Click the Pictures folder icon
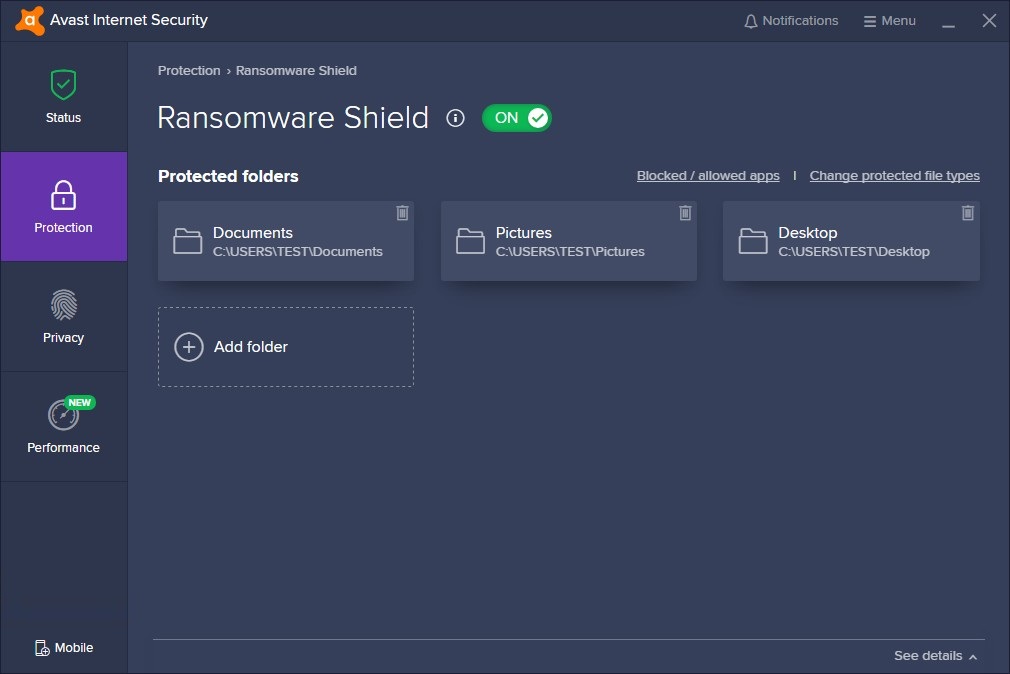Viewport: 1010px width, 674px height. (470, 241)
